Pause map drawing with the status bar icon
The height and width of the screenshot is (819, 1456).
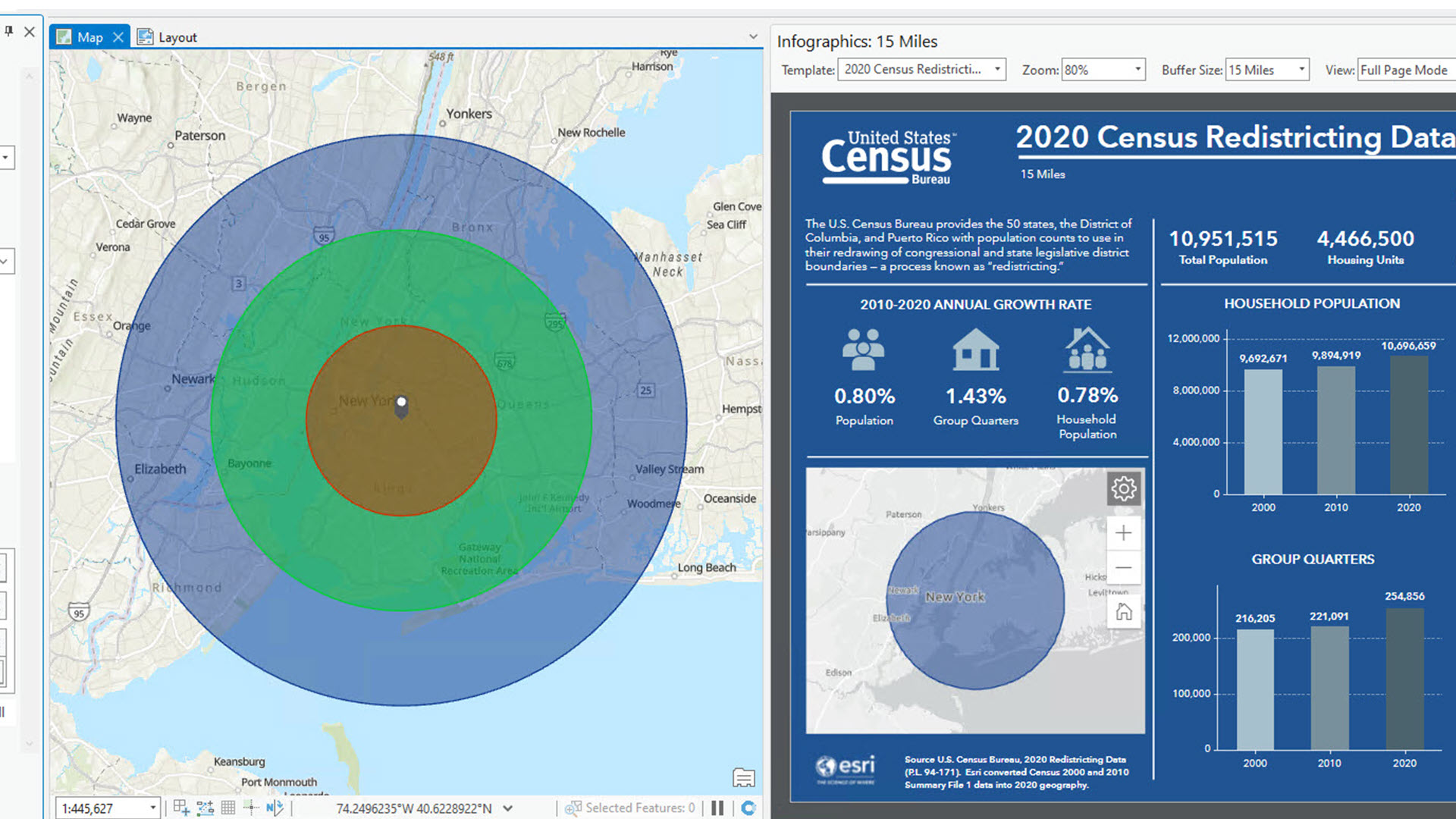[x=717, y=807]
